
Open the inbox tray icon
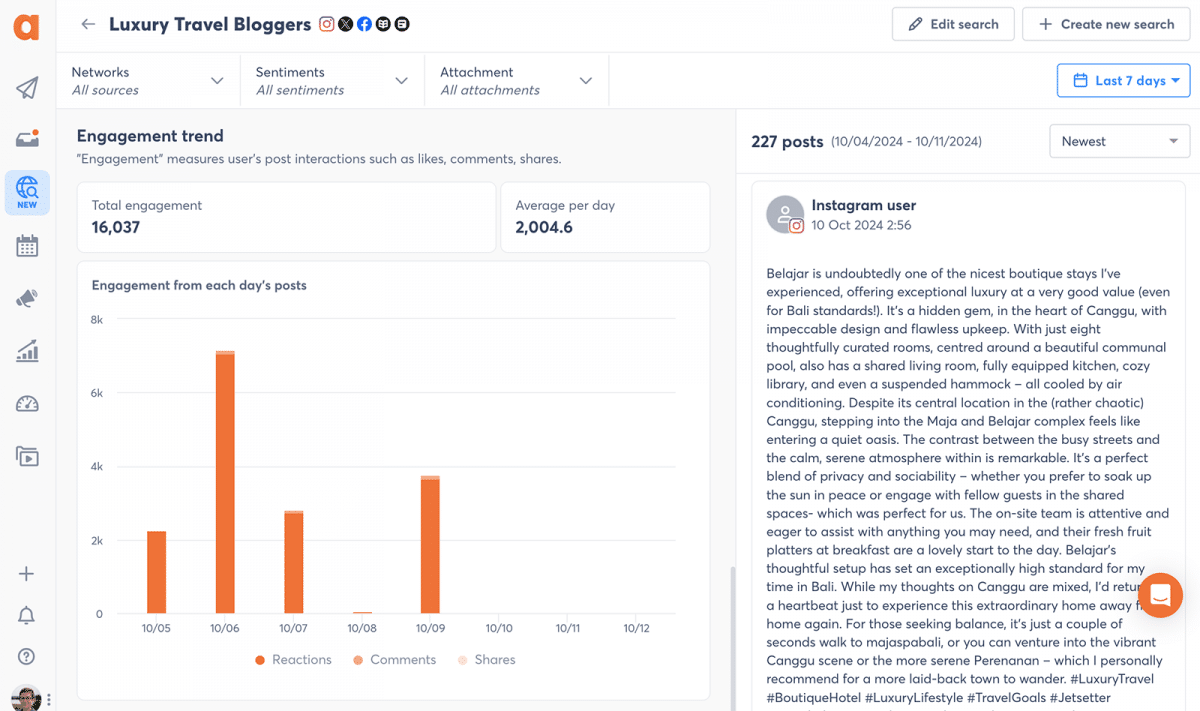pos(27,139)
